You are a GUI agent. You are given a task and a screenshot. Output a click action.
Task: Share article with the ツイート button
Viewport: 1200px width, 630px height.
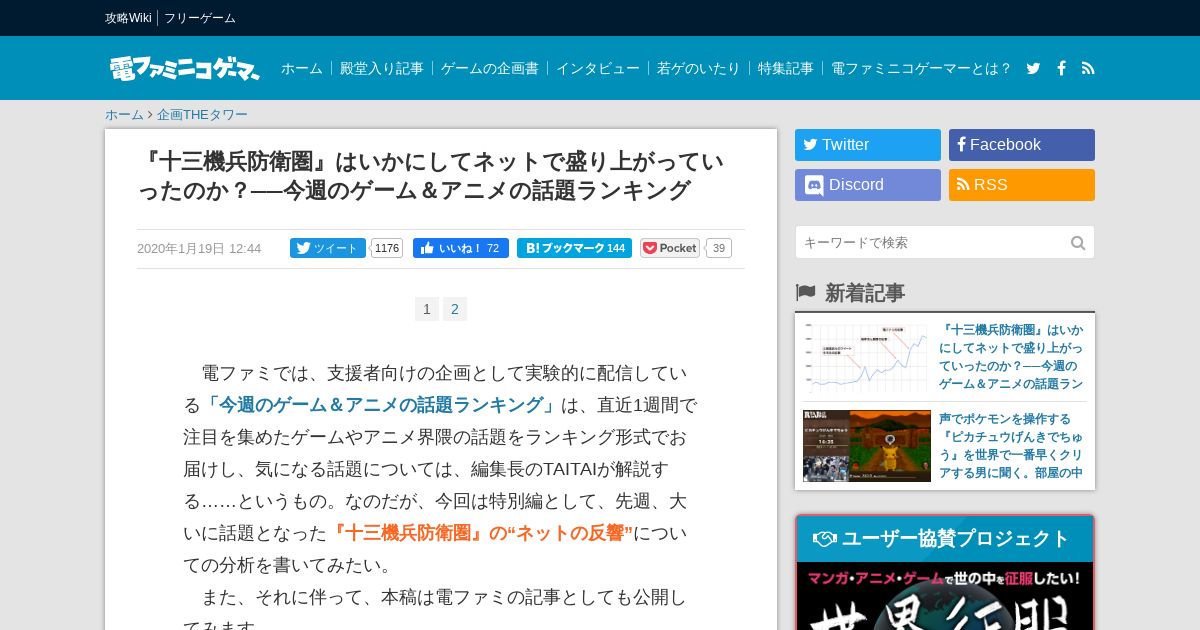coord(328,248)
